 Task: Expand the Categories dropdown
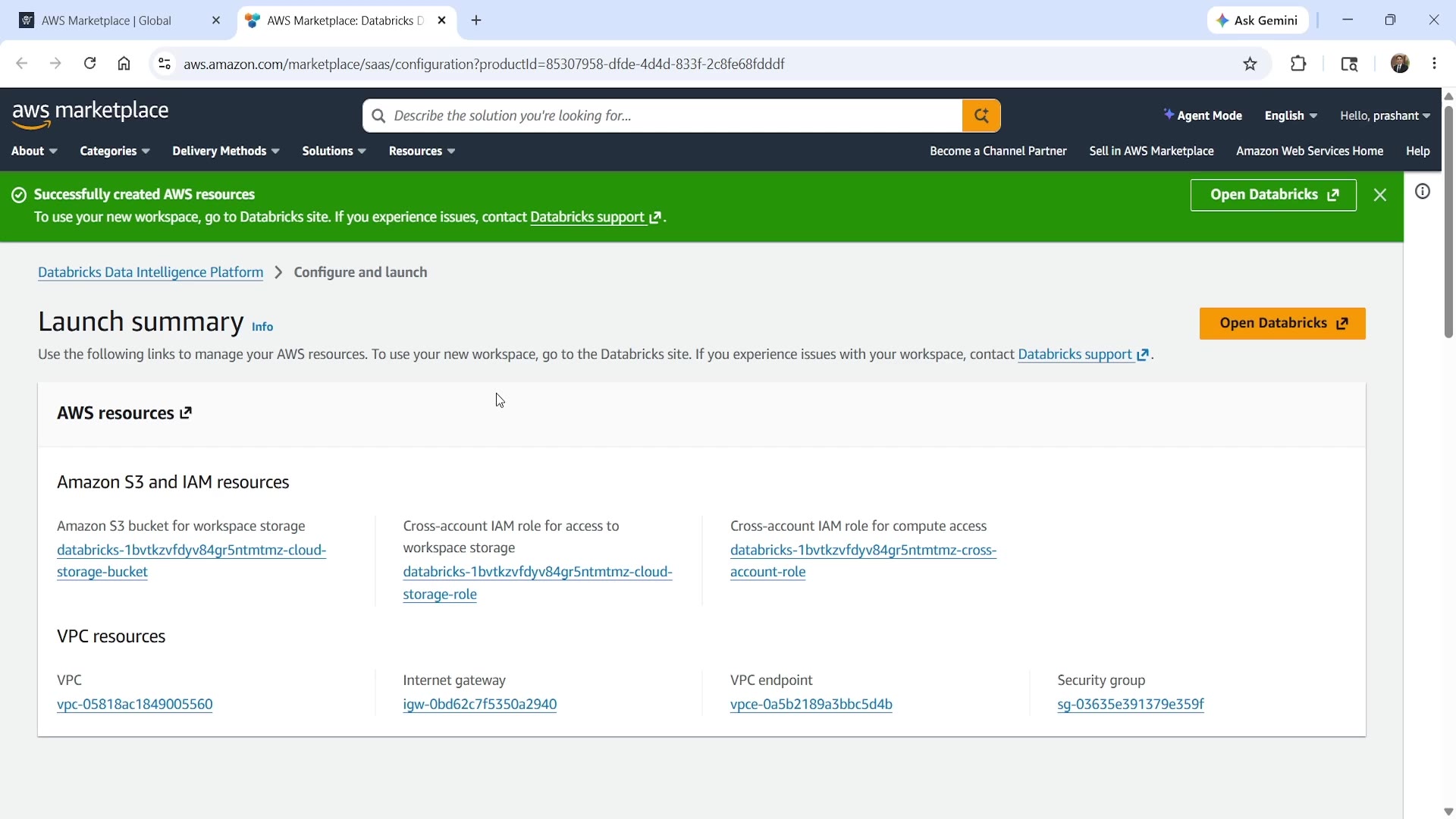point(115,151)
